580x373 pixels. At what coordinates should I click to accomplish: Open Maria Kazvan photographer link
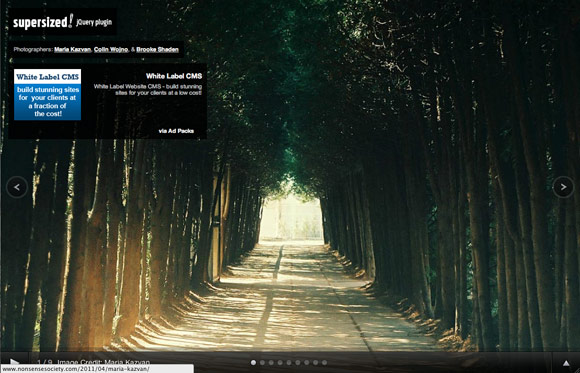[72, 49]
